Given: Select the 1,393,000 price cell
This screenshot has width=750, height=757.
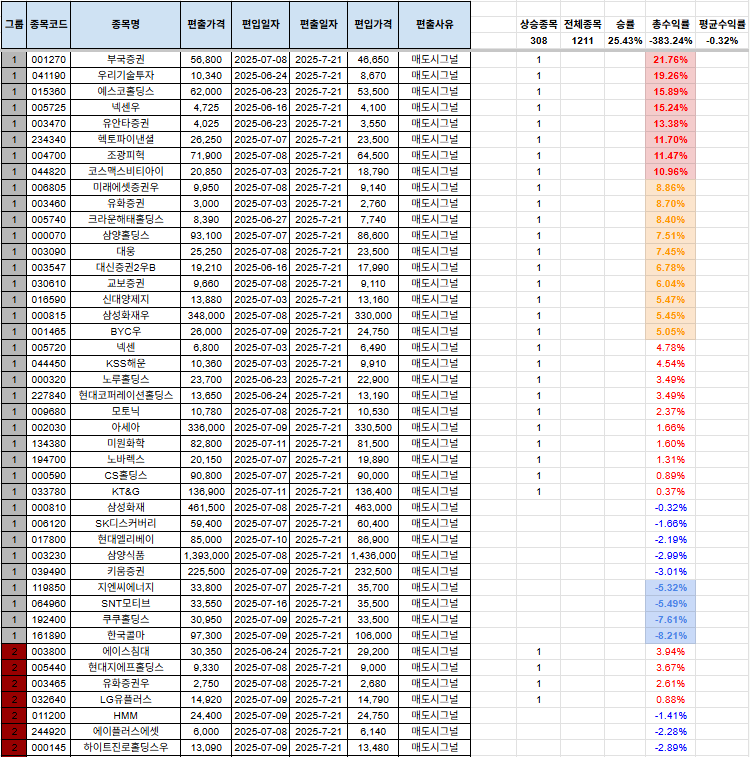Looking at the screenshot, I should click(206, 556).
